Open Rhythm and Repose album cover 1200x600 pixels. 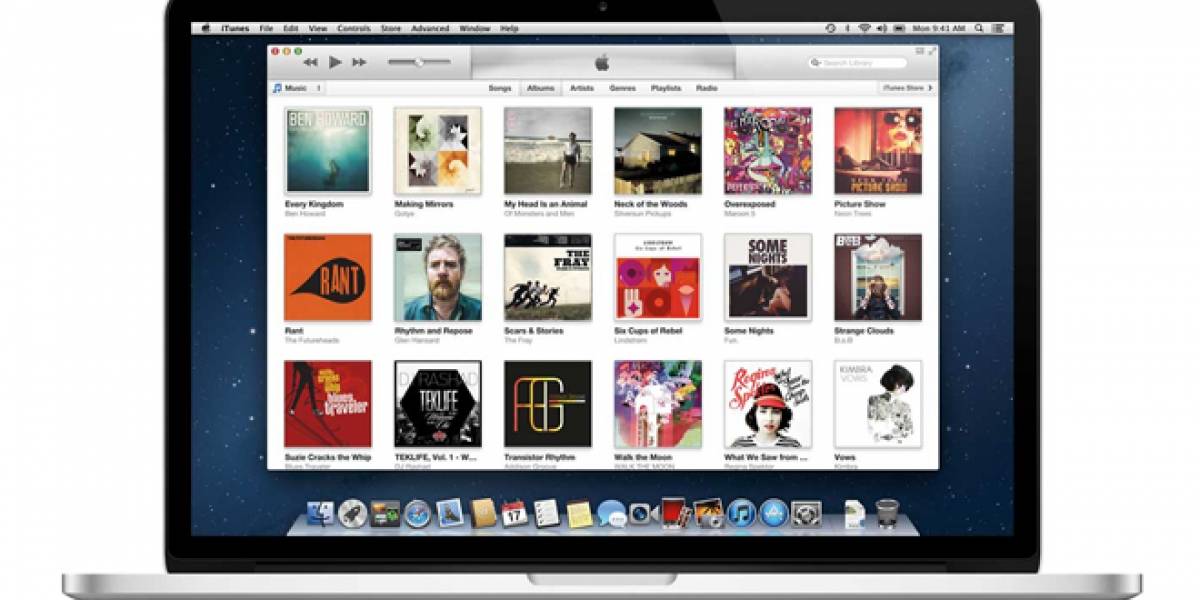coord(438,277)
